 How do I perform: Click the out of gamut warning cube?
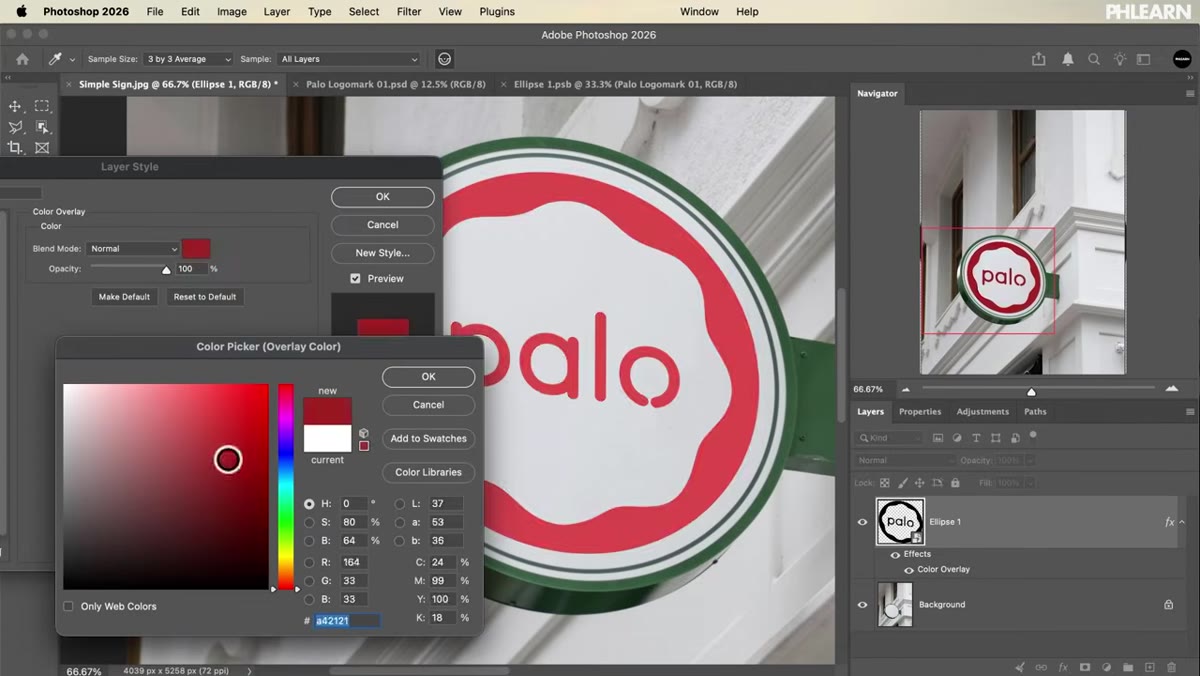[x=364, y=433]
